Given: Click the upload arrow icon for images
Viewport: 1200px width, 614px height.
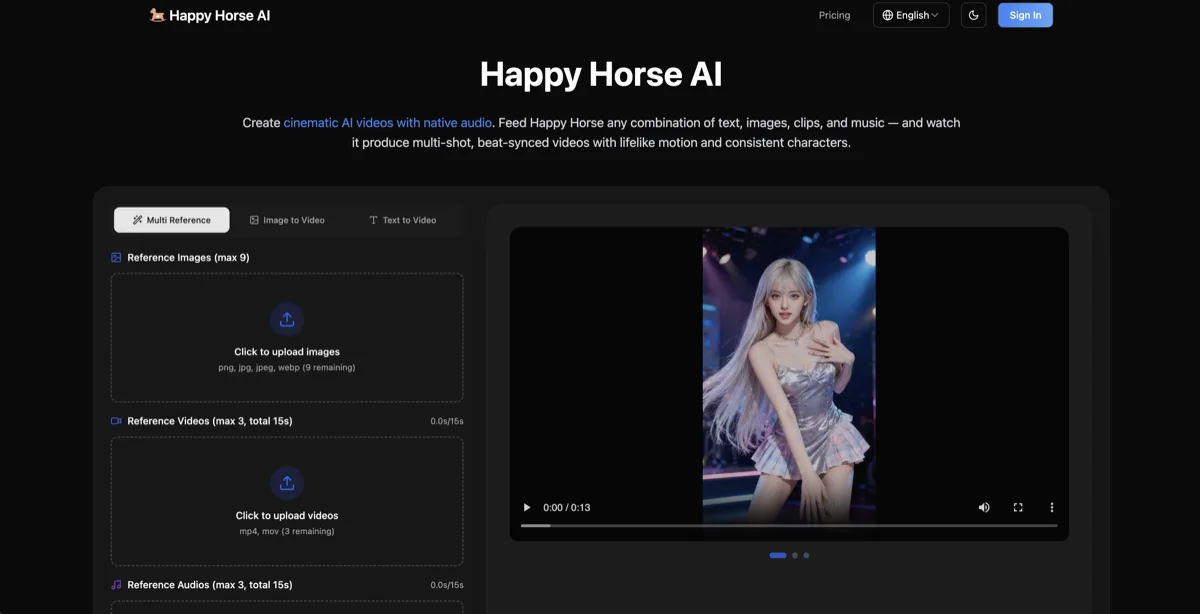Looking at the screenshot, I should [x=287, y=319].
